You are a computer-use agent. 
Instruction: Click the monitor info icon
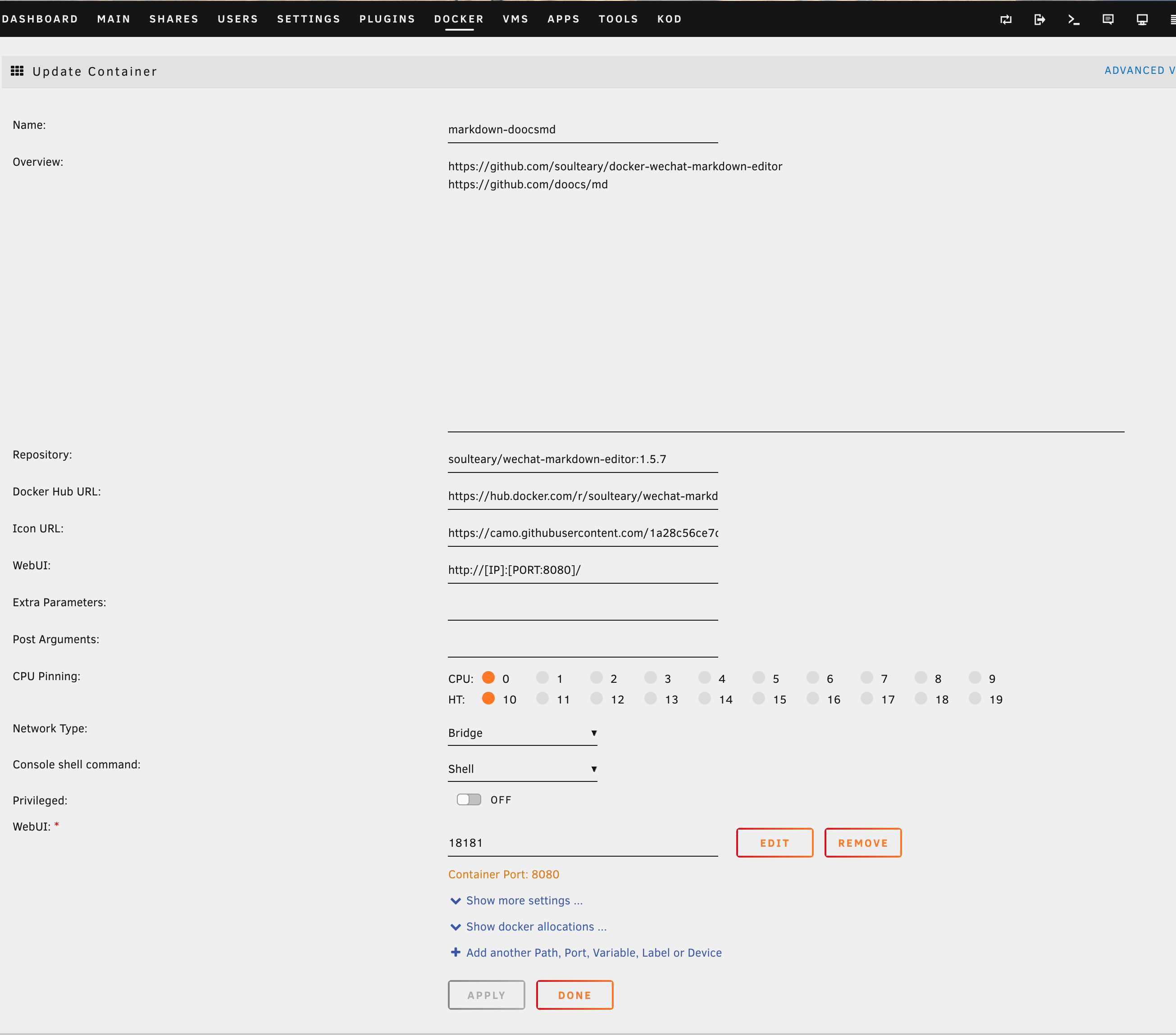(x=1142, y=19)
